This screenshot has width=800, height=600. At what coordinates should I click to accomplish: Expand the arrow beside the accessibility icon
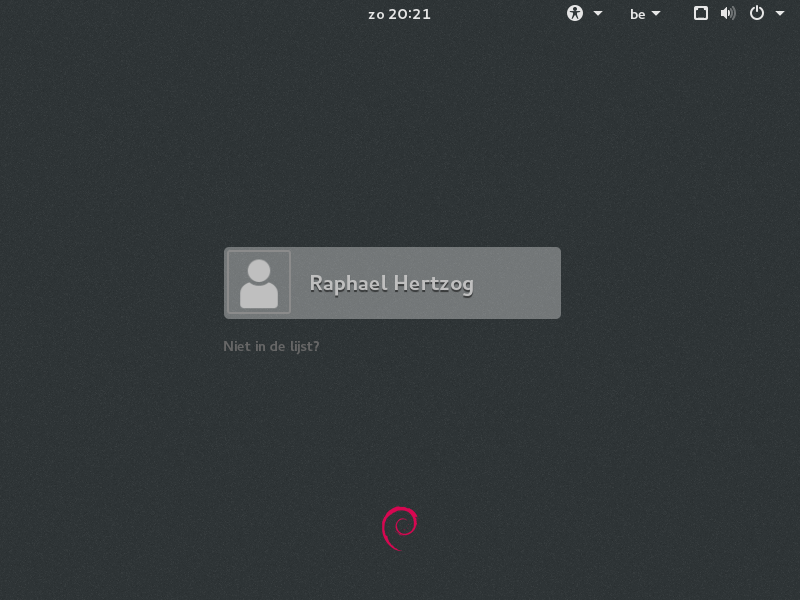point(598,14)
